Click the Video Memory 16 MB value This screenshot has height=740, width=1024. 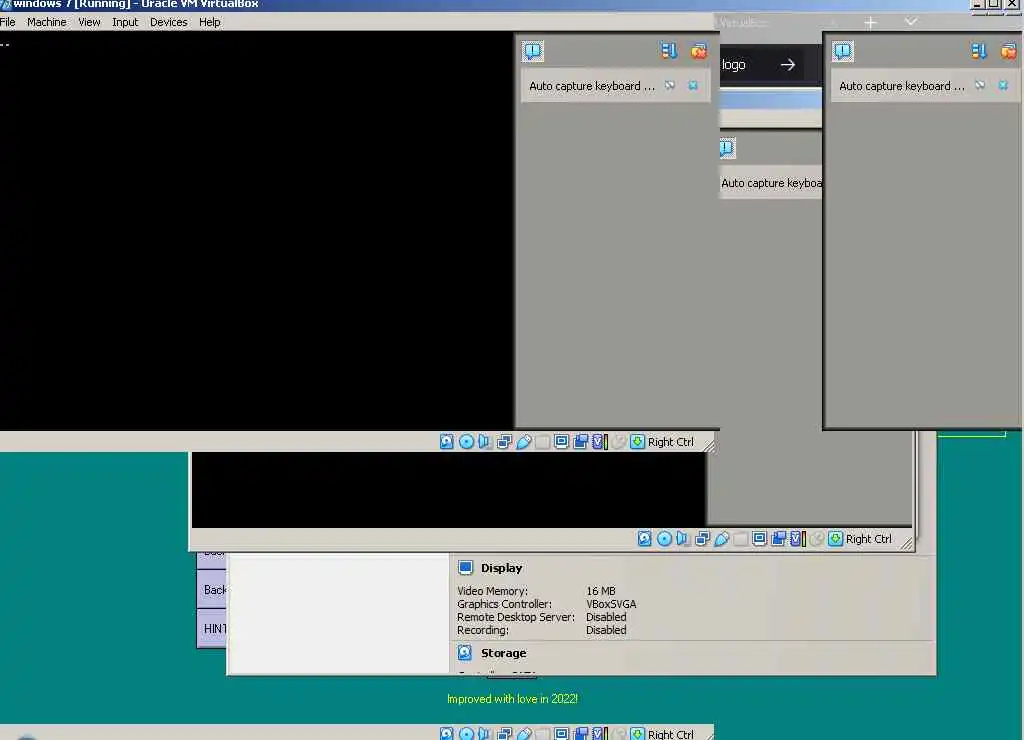coord(601,591)
